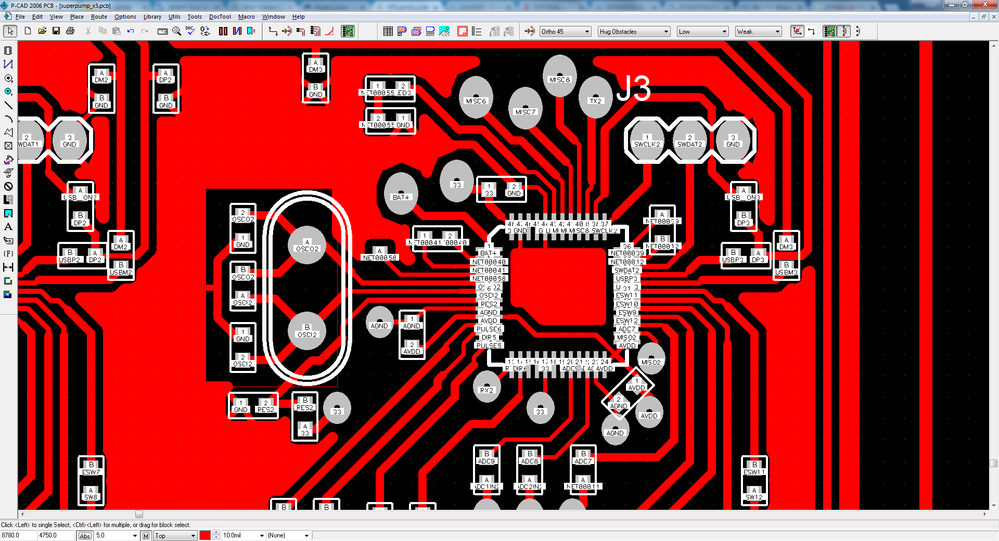Viewport: 999px width, 541px height.
Task: Select the arrow pointer tool
Action: point(10,31)
